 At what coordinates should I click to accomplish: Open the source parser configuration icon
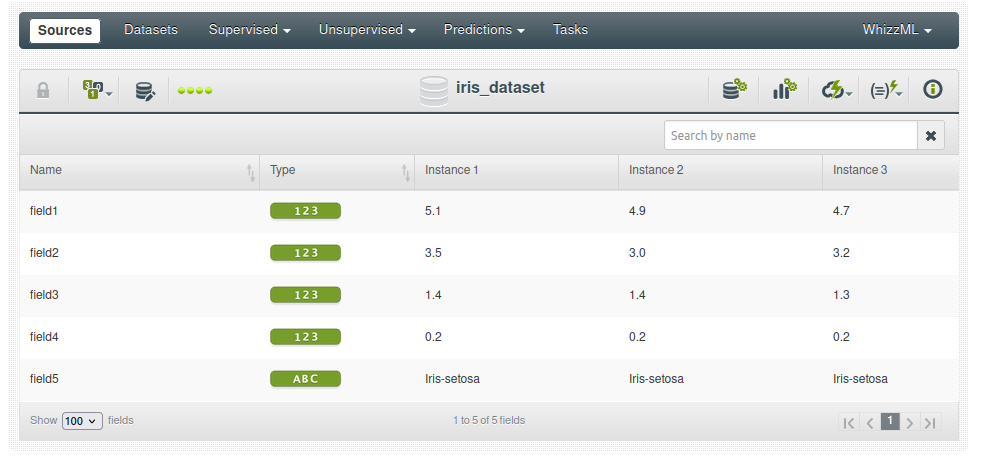96,91
